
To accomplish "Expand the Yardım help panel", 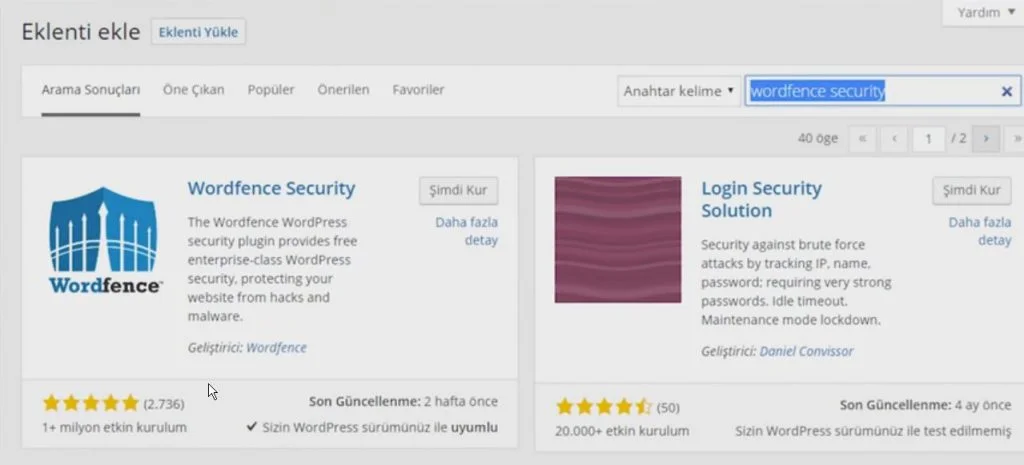I will pos(983,13).
